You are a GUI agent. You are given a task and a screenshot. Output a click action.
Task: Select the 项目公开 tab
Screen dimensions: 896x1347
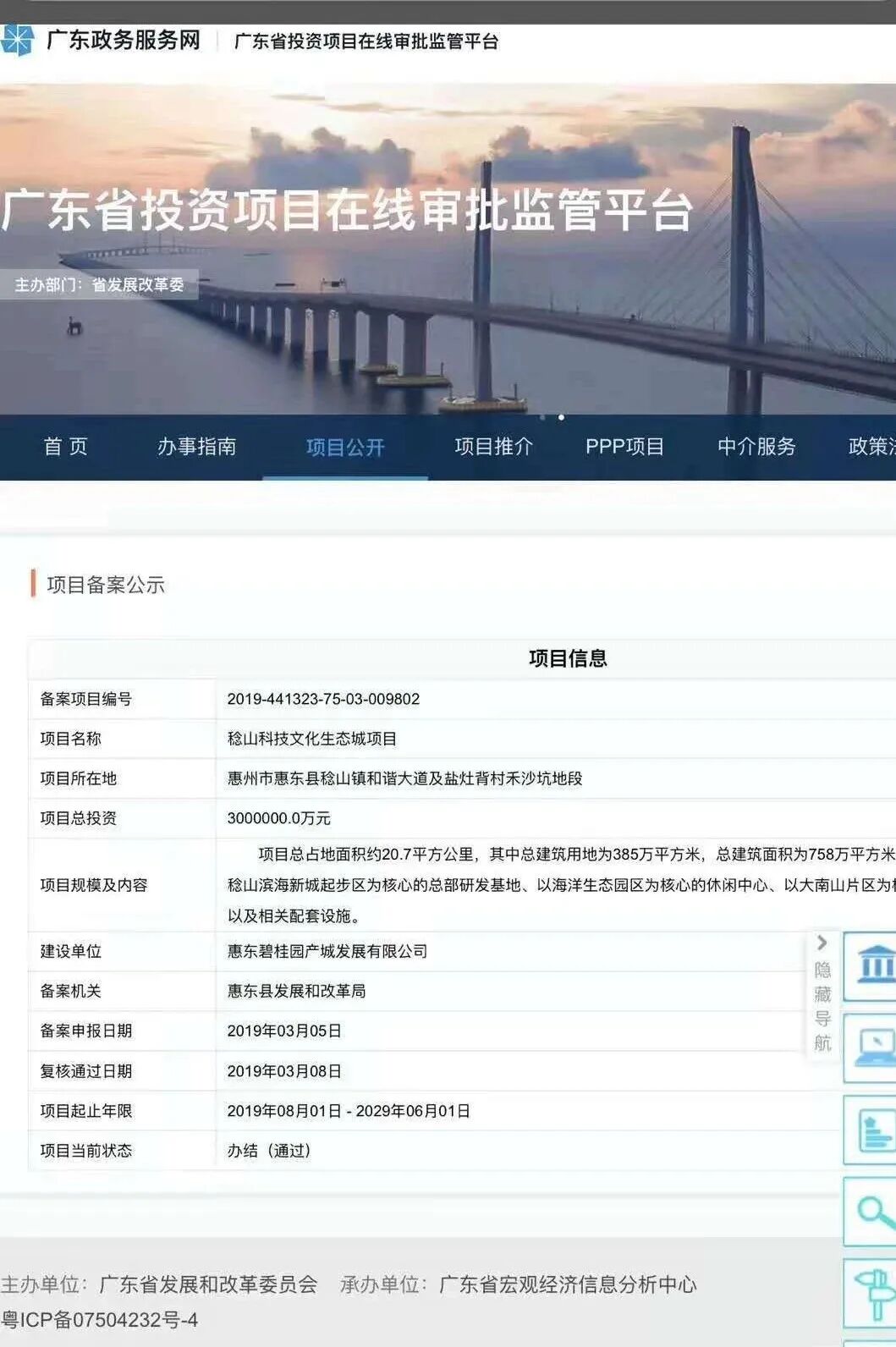[x=345, y=447]
